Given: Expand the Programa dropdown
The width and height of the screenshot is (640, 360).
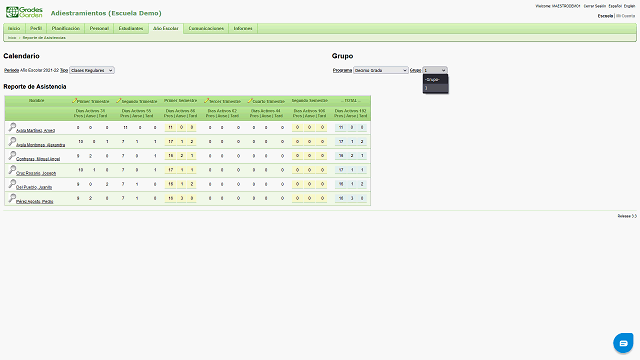Looking at the screenshot, I should (x=380, y=70).
